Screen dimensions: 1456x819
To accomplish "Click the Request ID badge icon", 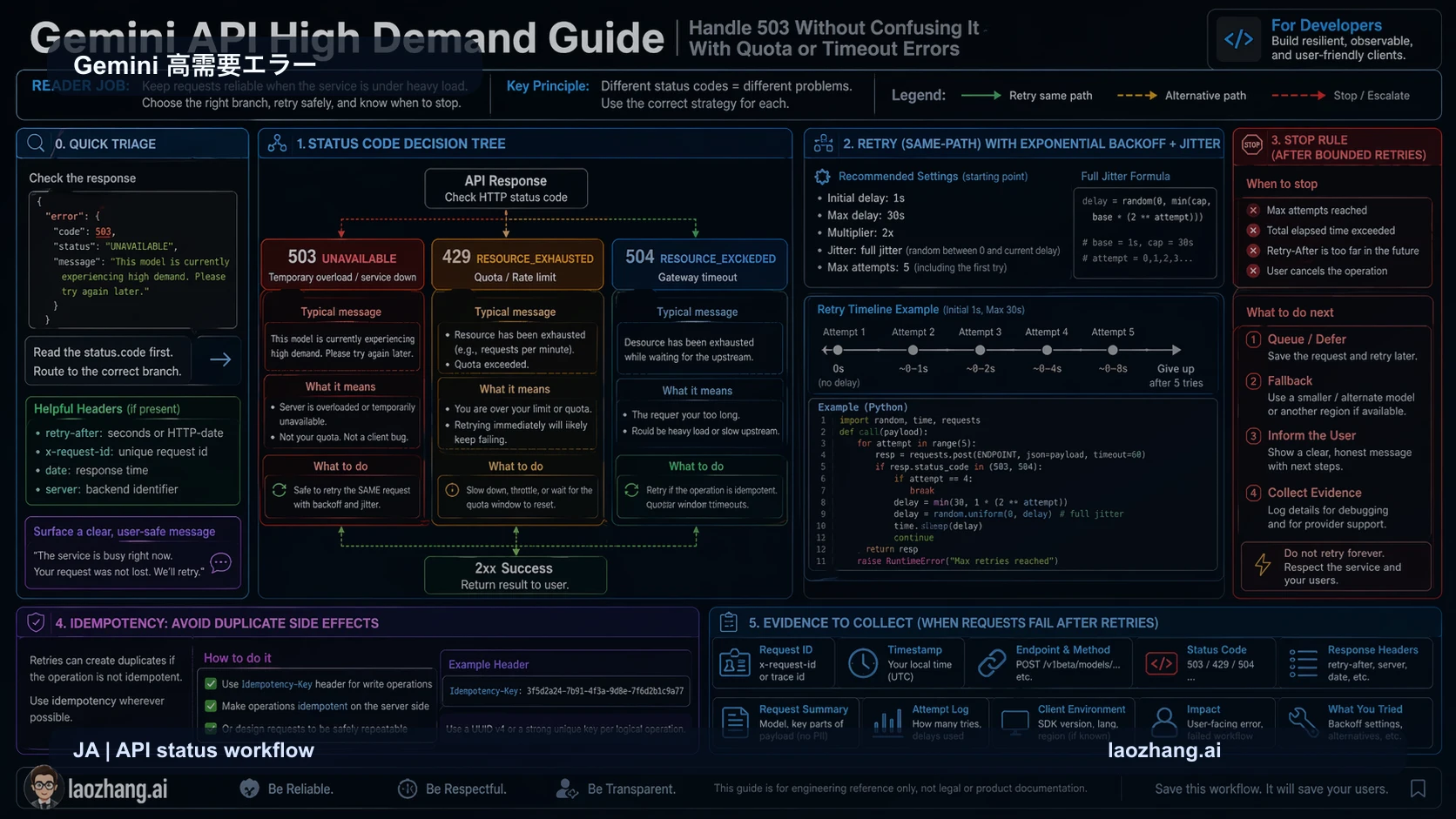I will click(735, 663).
